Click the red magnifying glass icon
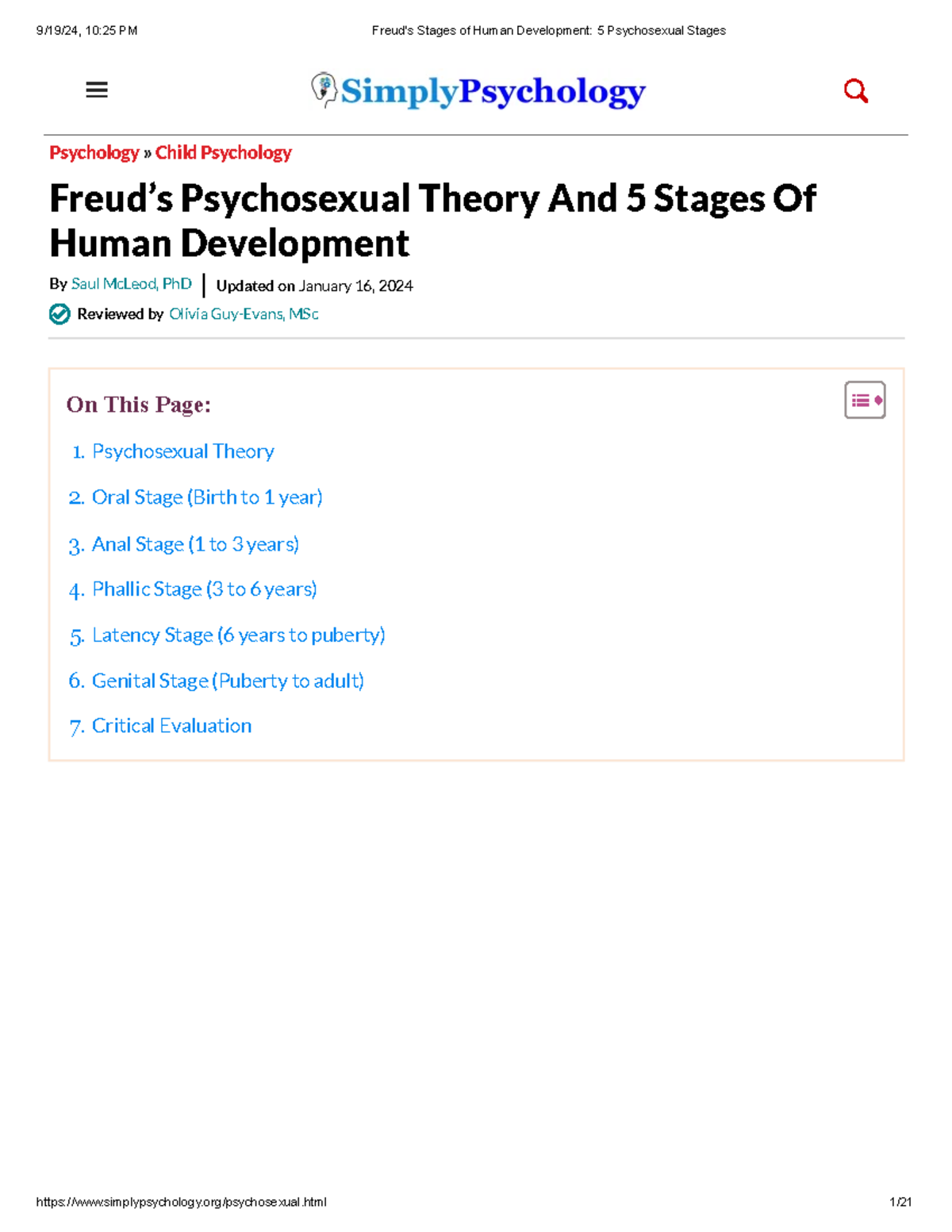The height and width of the screenshot is (1232, 952). coord(855,90)
